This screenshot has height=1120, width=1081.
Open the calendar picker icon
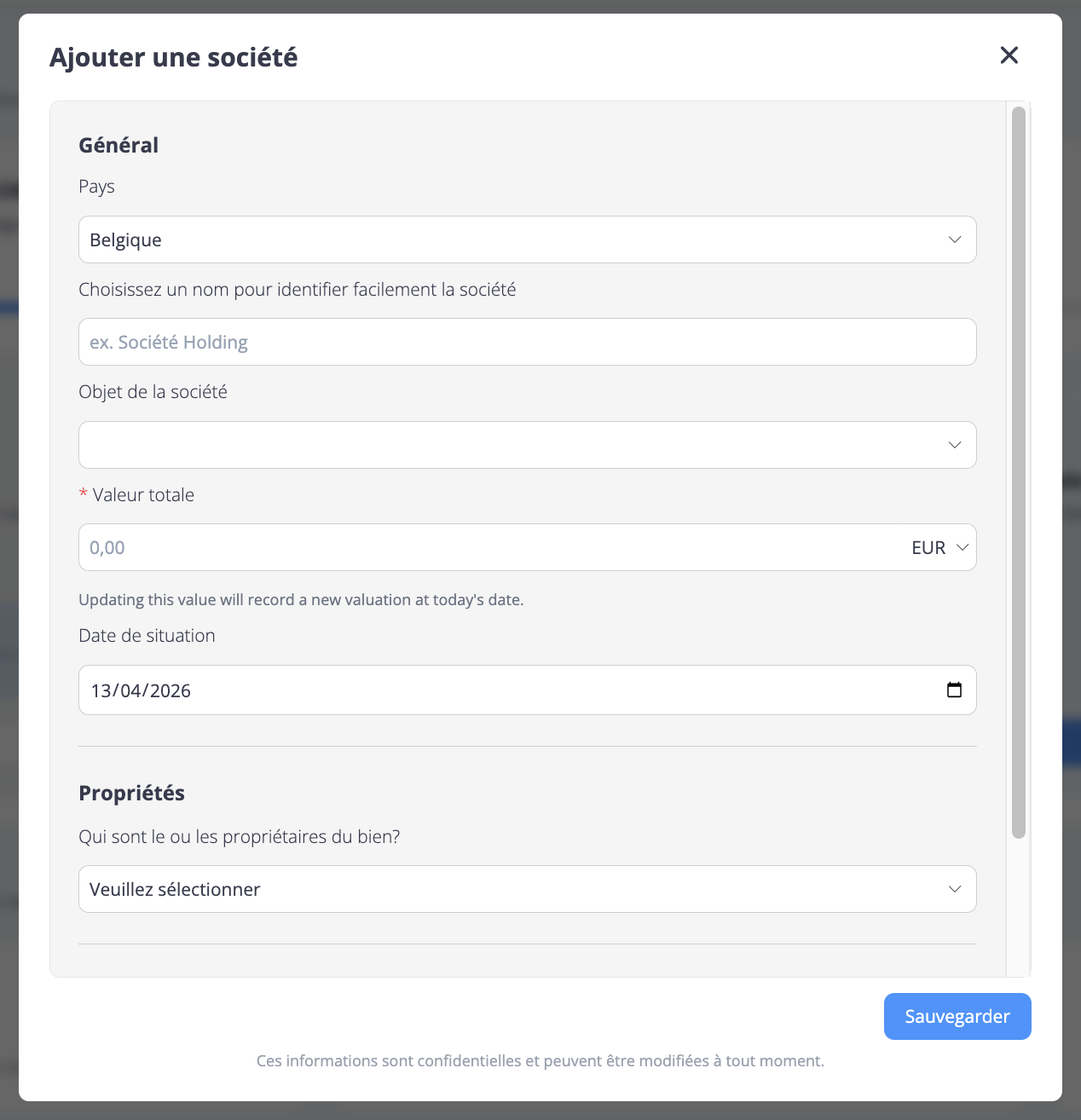pos(954,690)
